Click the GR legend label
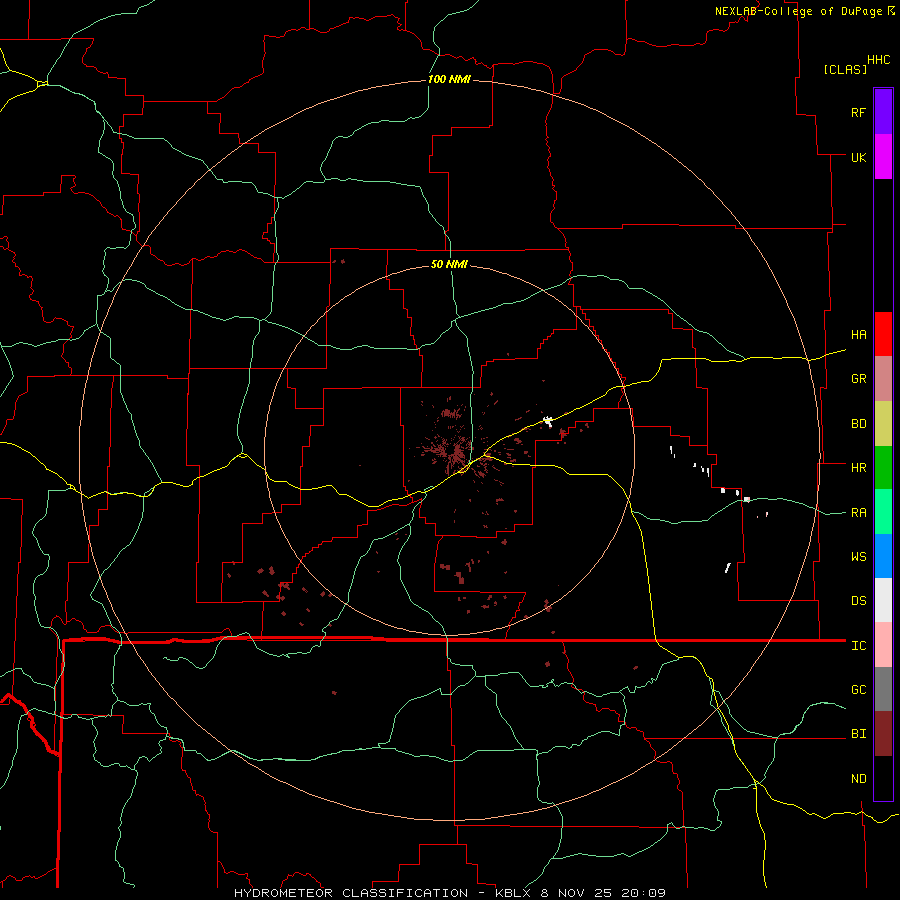The image size is (900, 900). (x=858, y=379)
